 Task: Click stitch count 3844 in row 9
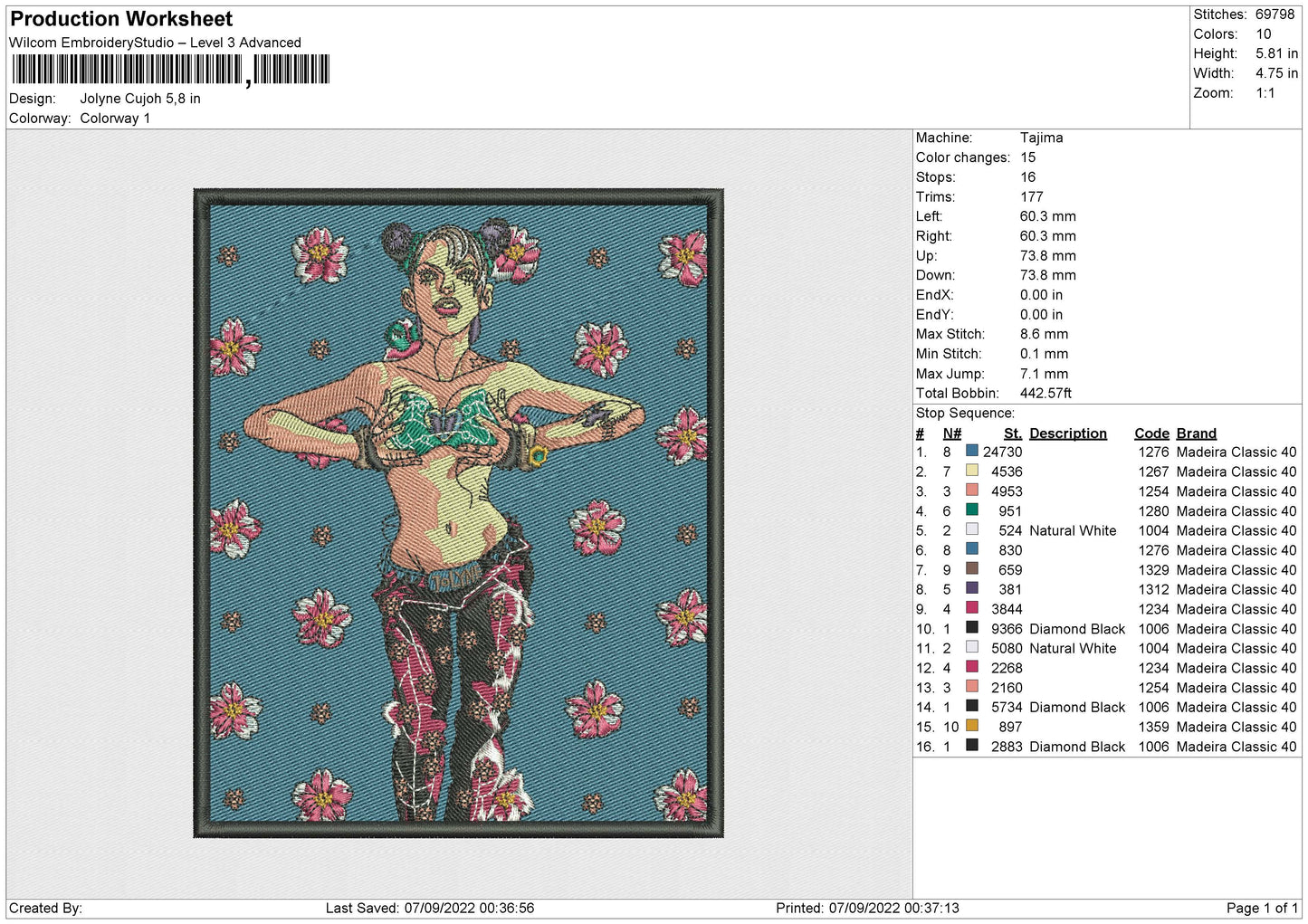click(1007, 609)
